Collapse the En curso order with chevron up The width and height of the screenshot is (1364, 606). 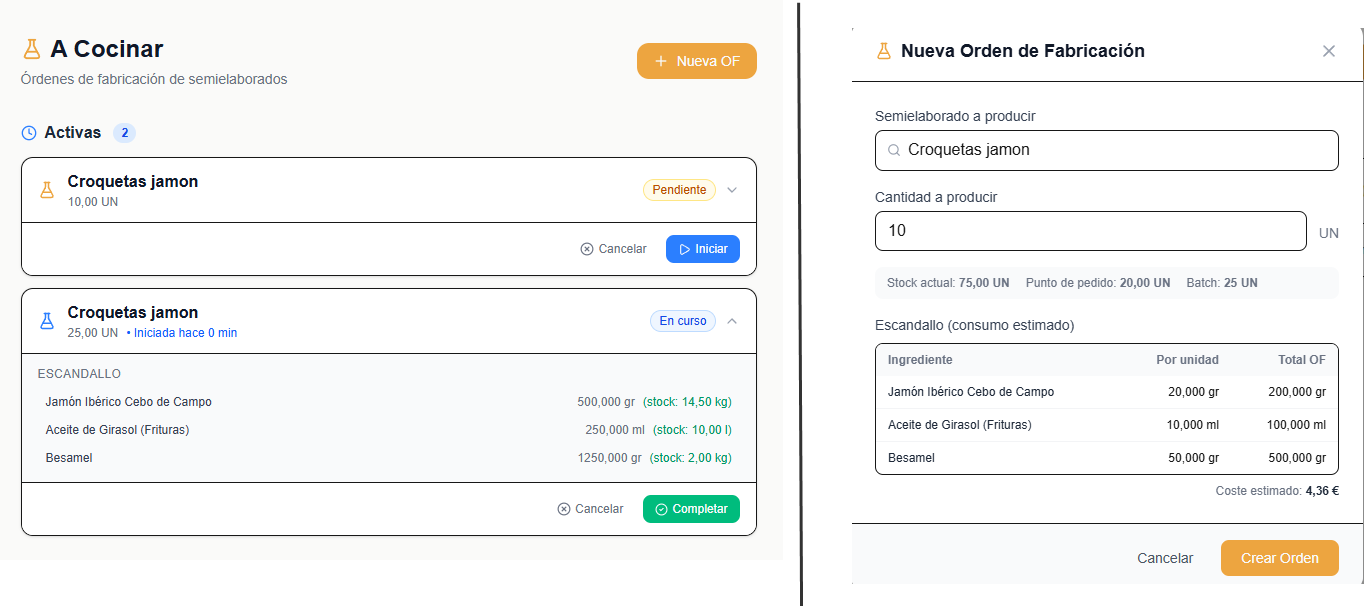[732, 321]
